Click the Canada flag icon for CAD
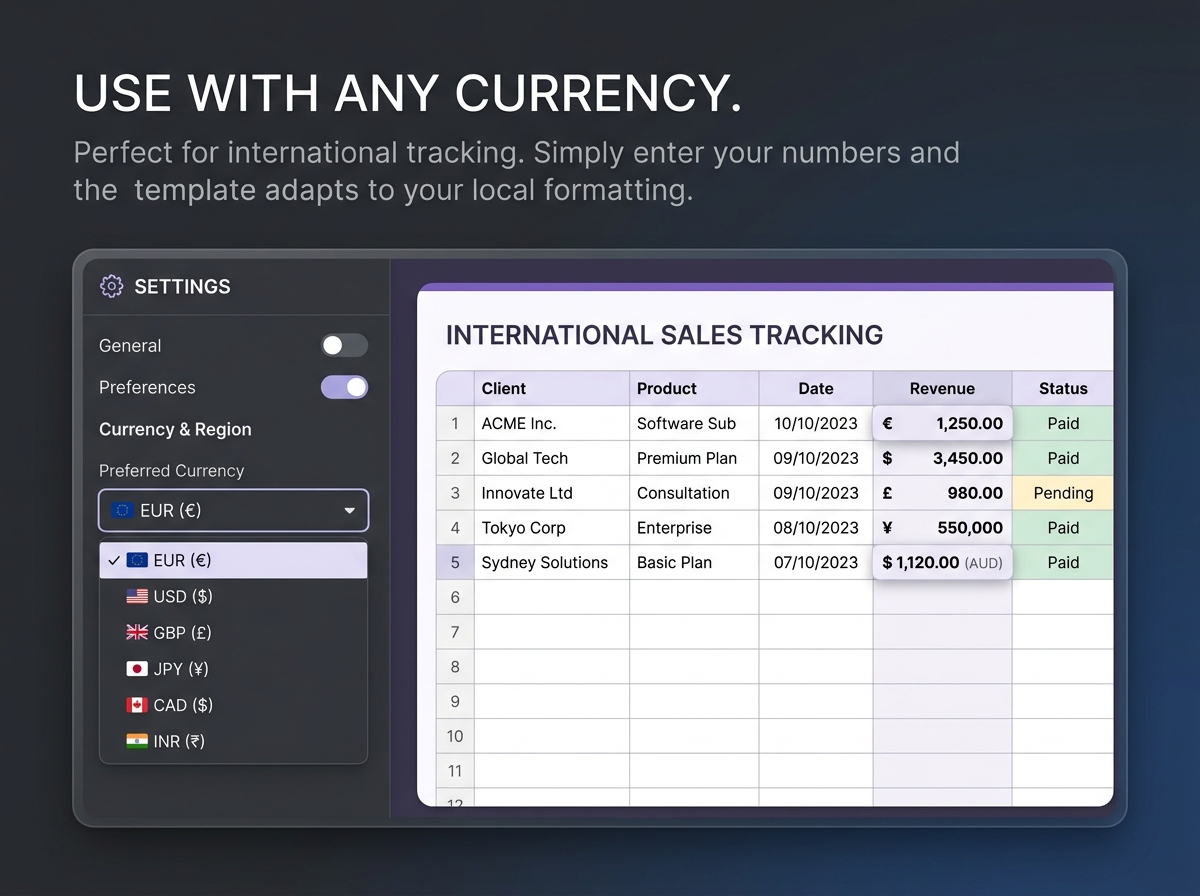Viewport: 1200px width, 896px height. pos(137,705)
